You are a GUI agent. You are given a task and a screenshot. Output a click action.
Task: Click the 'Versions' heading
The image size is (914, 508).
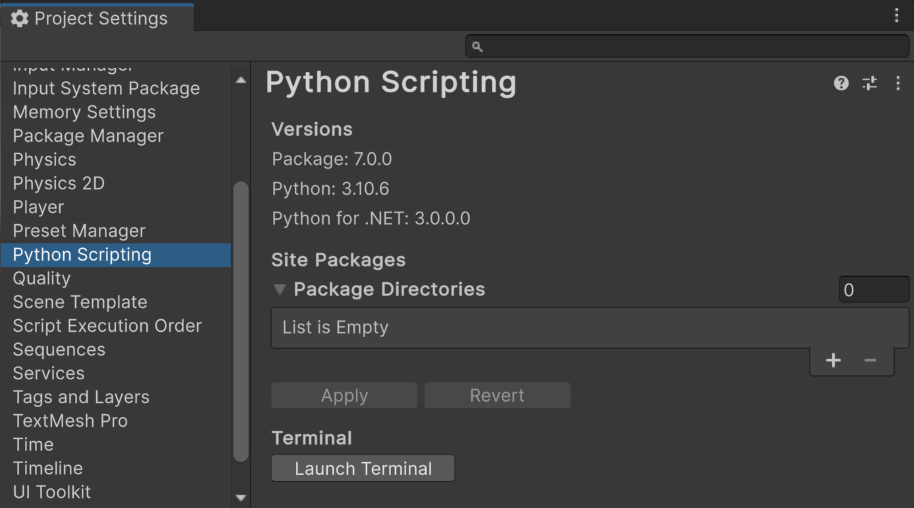(x=312, y=129)
